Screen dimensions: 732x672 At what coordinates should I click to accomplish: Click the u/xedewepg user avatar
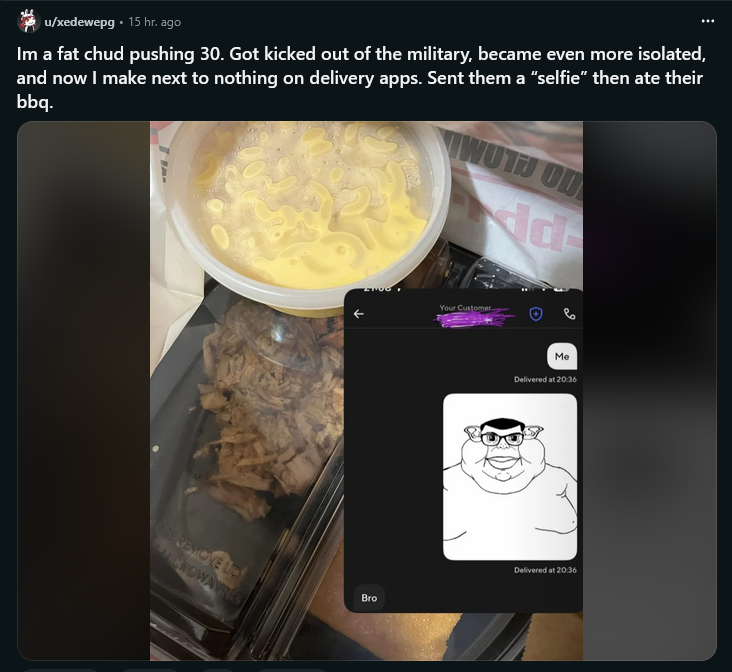coord(28,21)
